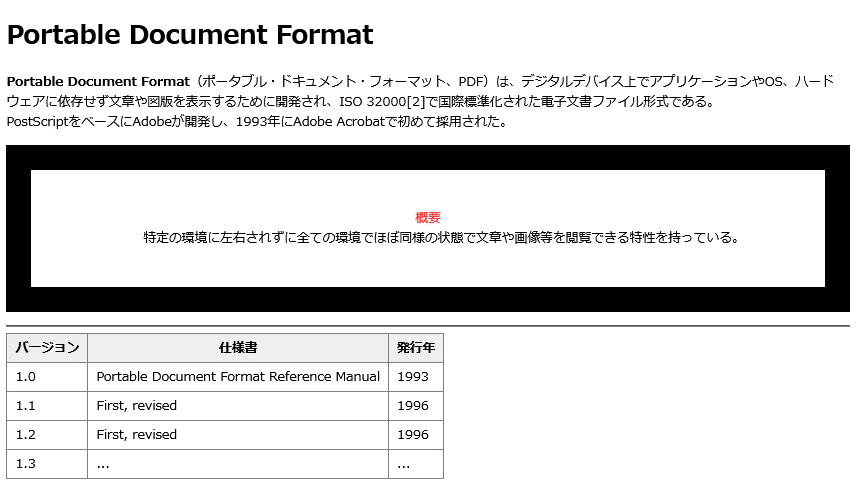Click the Portable Document Format page heading
The image size is (856, 494).
tap(190, 35)
